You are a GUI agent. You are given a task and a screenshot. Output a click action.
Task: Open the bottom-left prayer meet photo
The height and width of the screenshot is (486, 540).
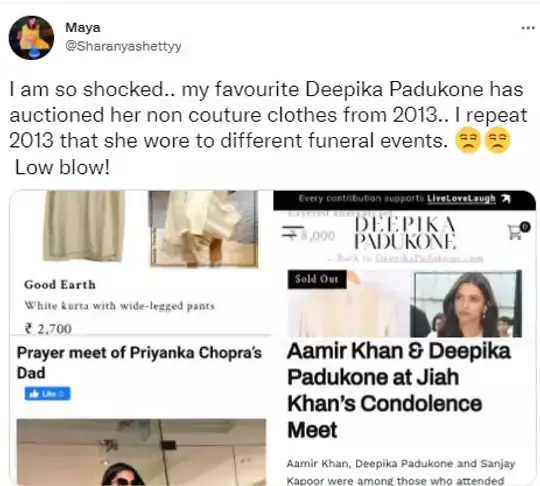[141, 452]
